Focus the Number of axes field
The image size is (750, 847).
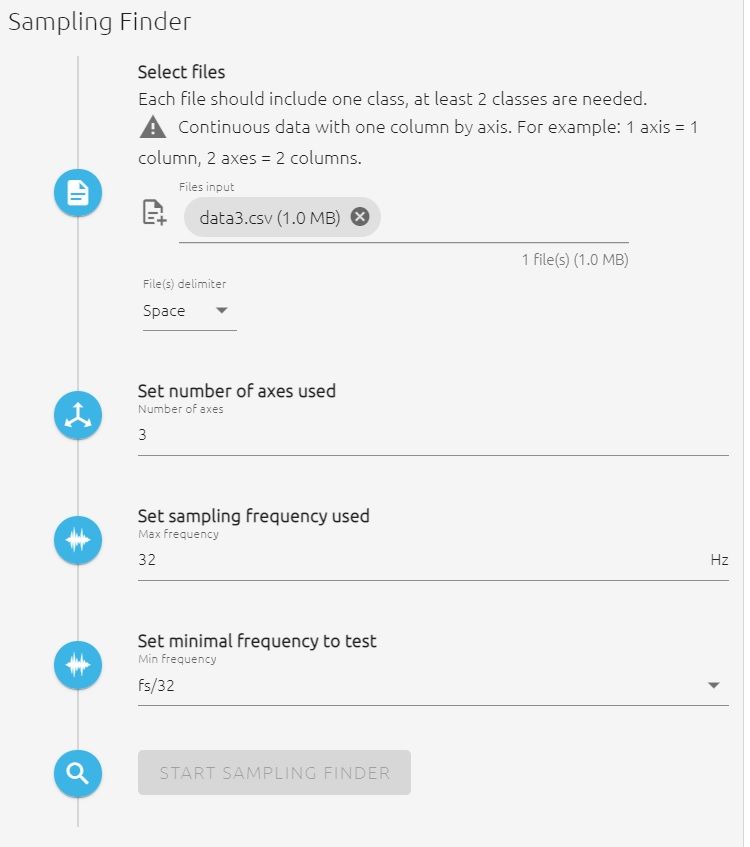point(432,435)
